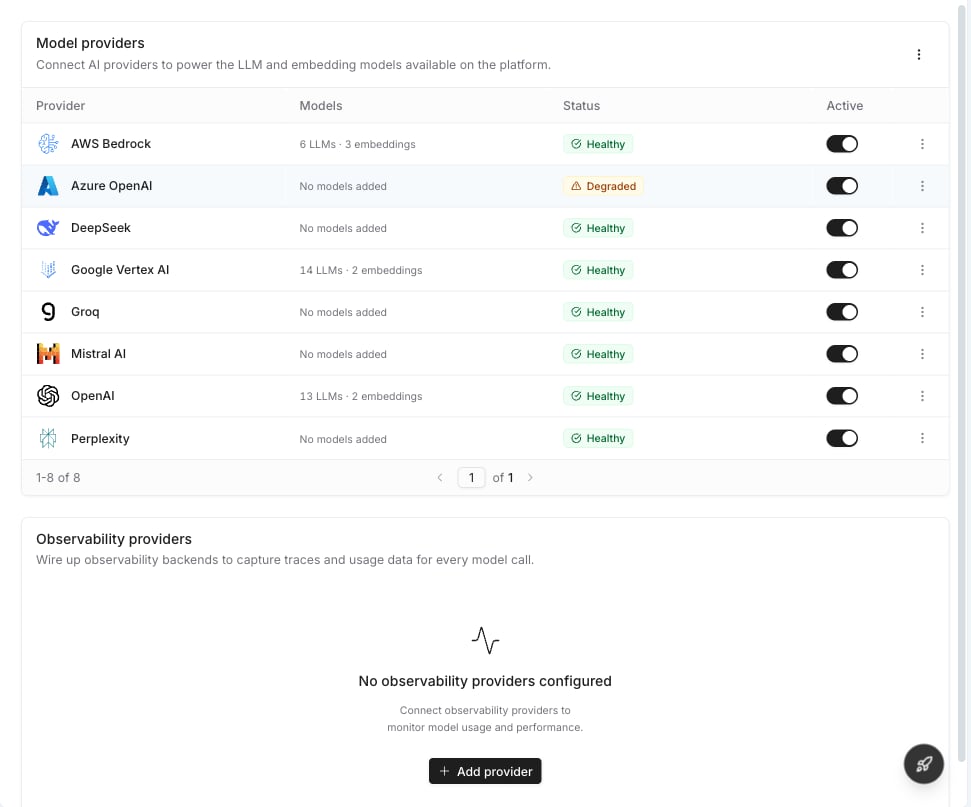Select the Perplexity provider name
Screen dimensions: 971x807
(100, 438)
